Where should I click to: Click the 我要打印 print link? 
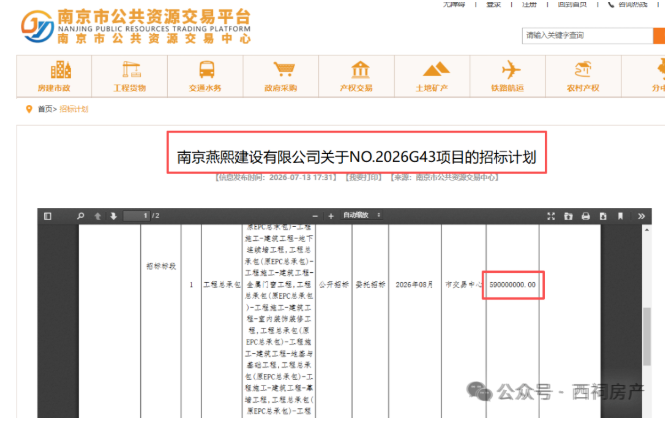(x=363, y=177)
